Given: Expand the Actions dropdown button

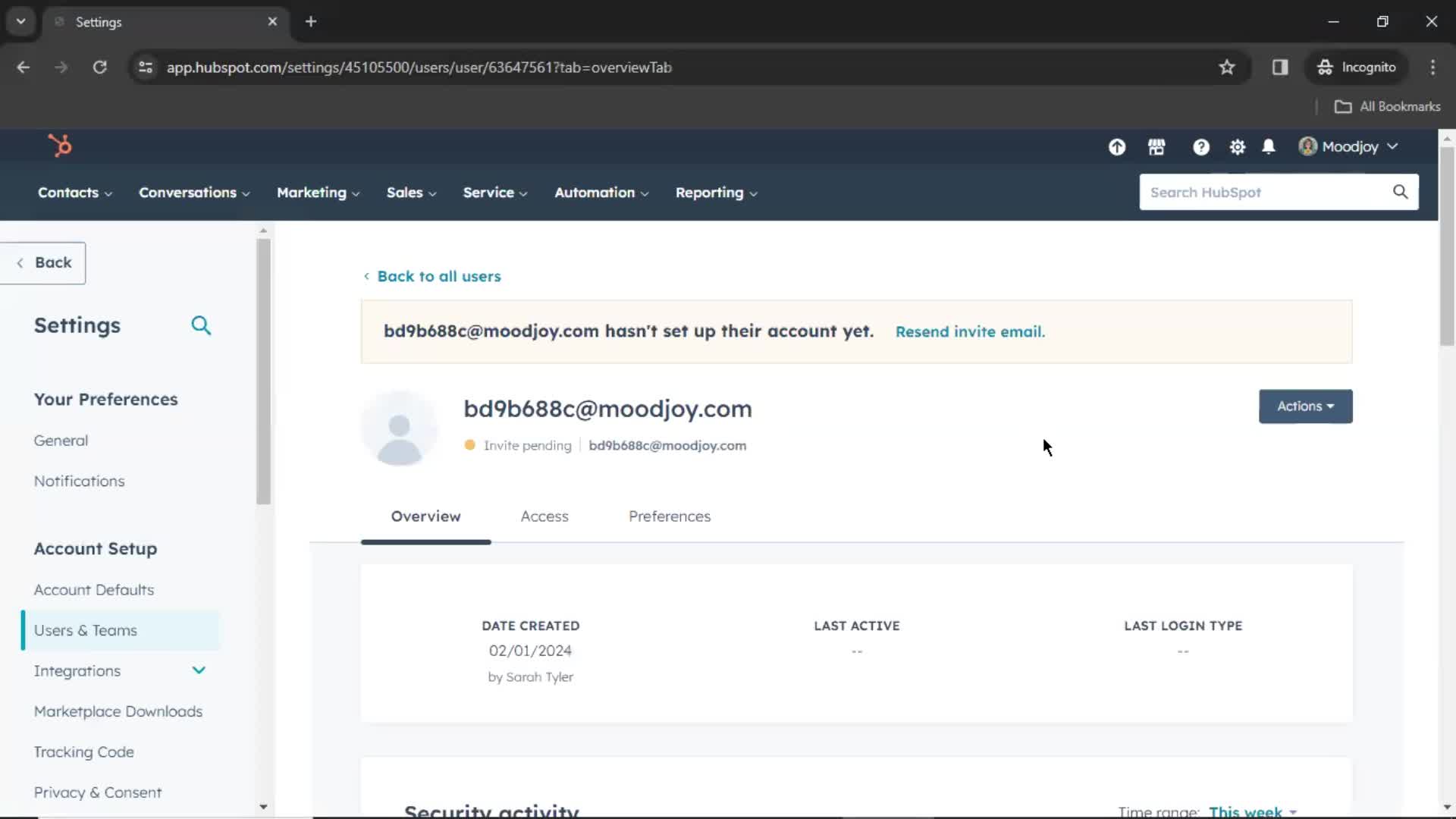Looking at the screenshot, I should point(1305,406).
